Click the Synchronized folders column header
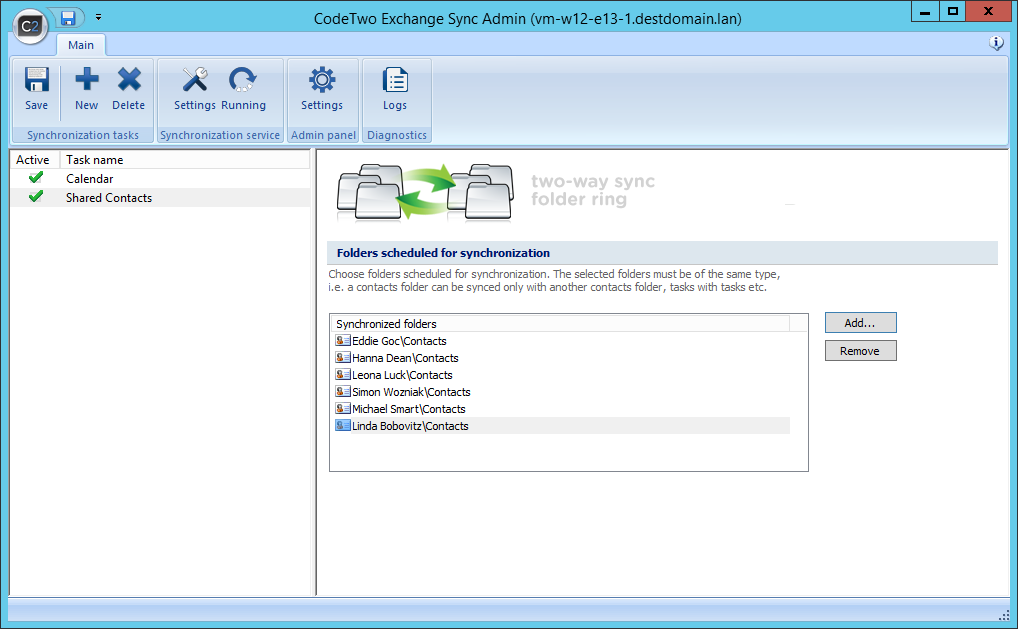Viewport: 1018px width, 629px height. [x=561, y=323]
